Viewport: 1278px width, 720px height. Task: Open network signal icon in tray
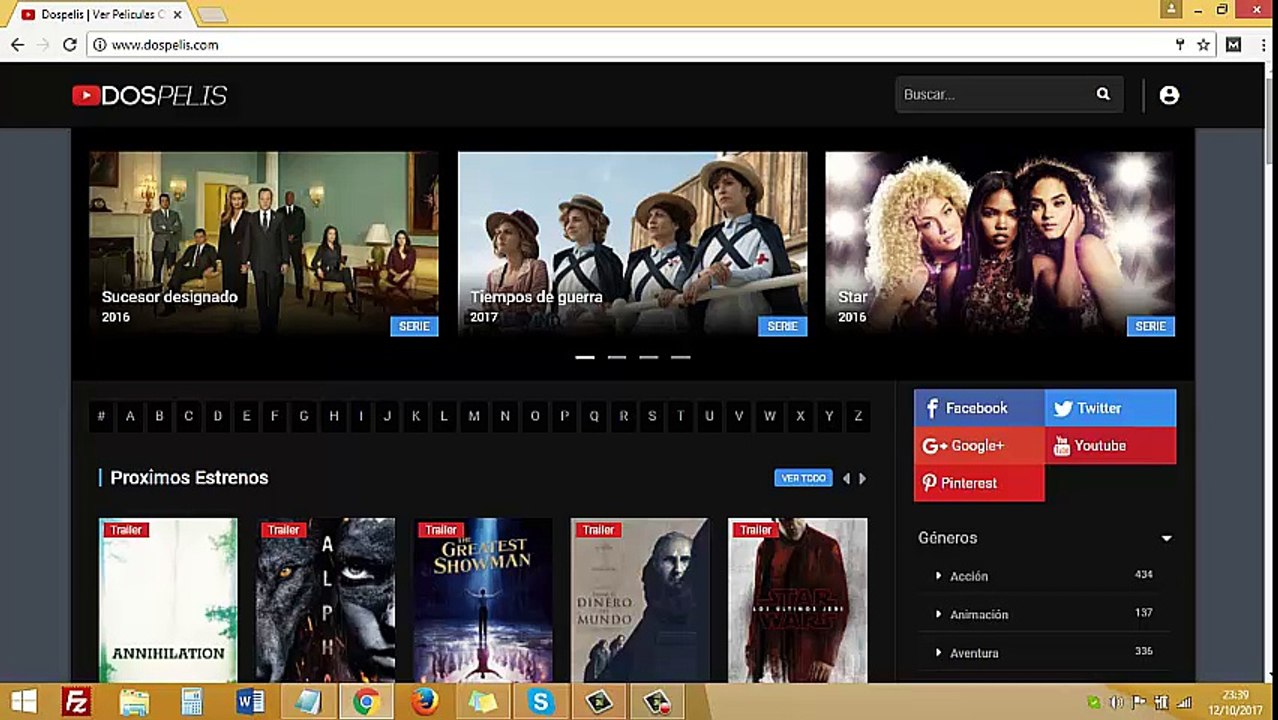(1184, 702)
